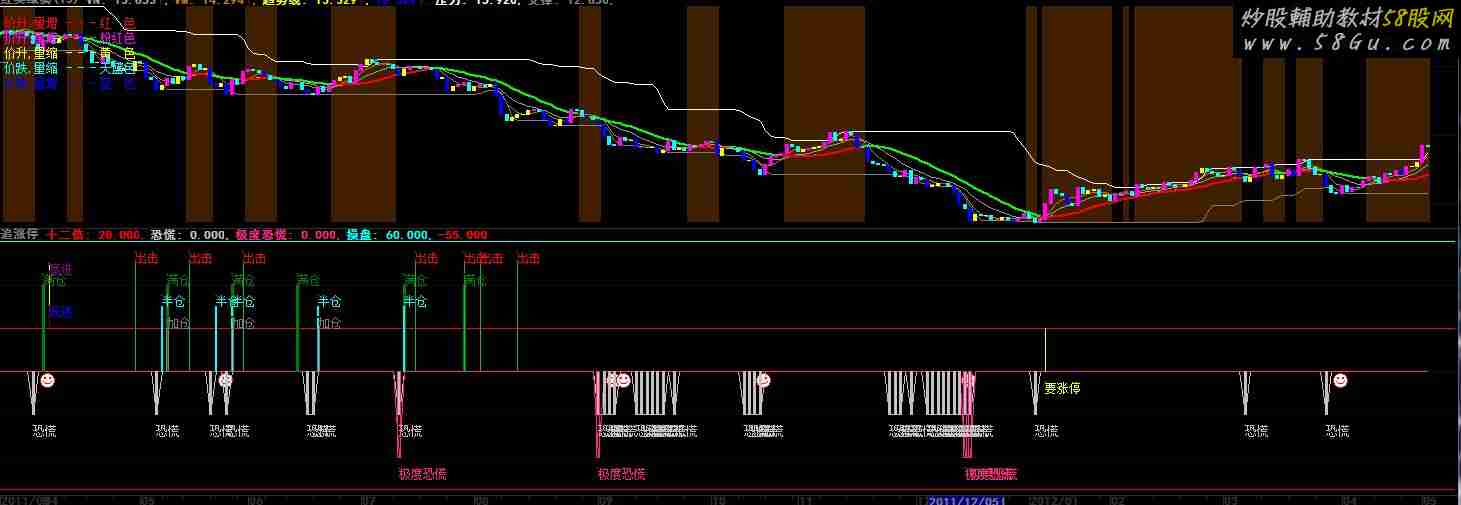
Task: Click the 恐慌 label near timeline mark 03
Action: [x=1257, y=431]
